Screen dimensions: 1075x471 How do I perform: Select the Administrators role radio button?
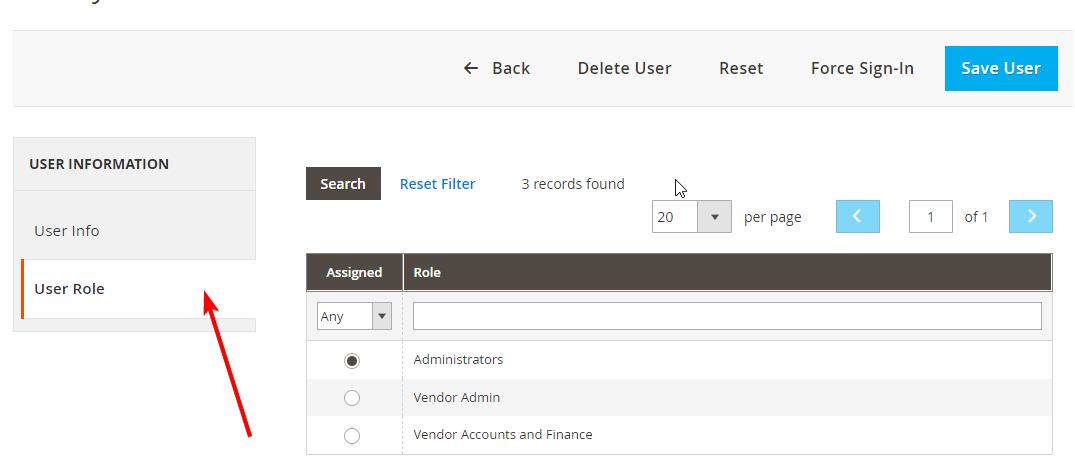(x=352, y=361)
